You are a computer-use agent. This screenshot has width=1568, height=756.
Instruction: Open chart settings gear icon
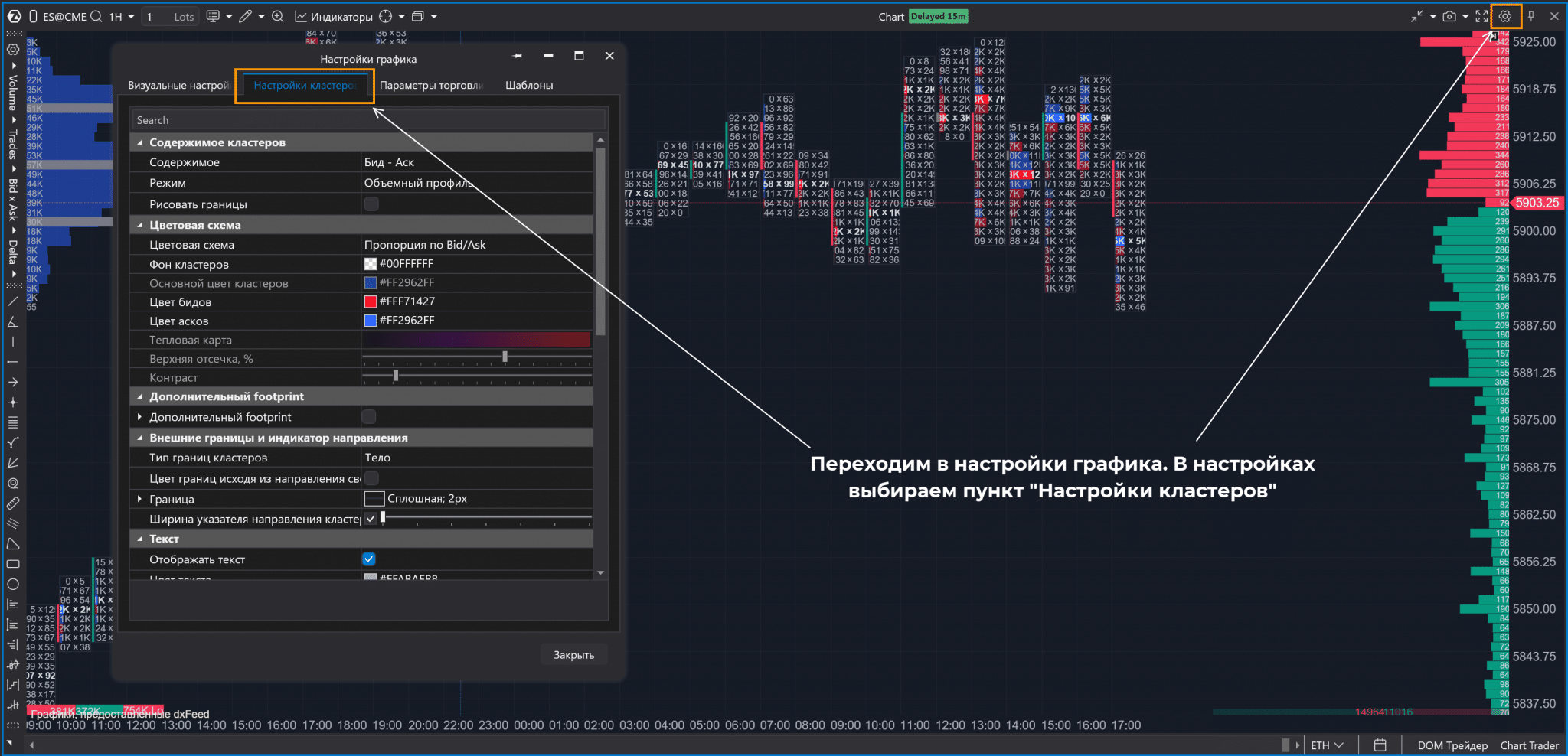[x=1504, y=16]
